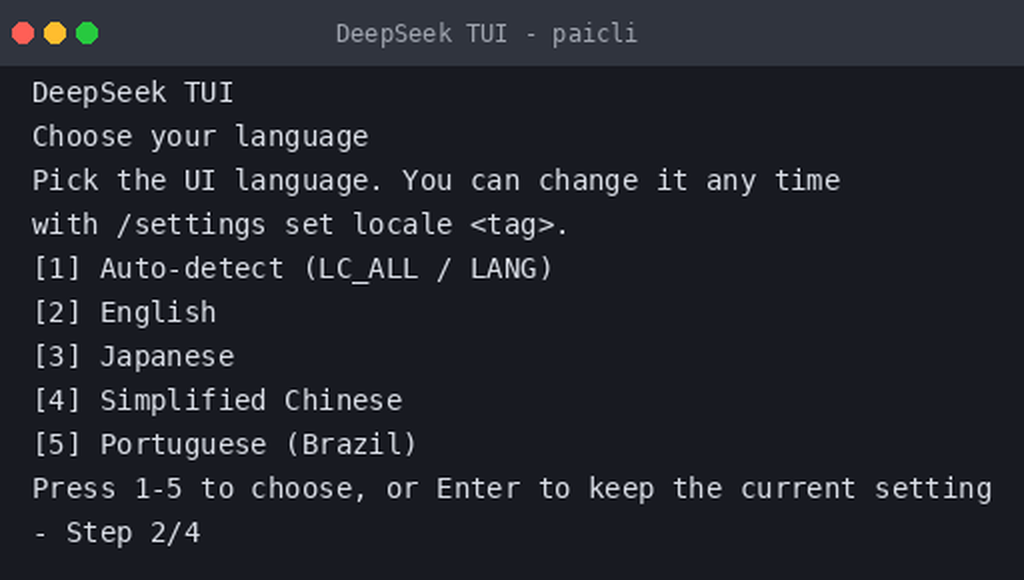The width and height of the screenshot is (1024, 580).
Task: Select the Portuguese (Brazil) option
Action: pyautogui.click(x=225, y=444)
